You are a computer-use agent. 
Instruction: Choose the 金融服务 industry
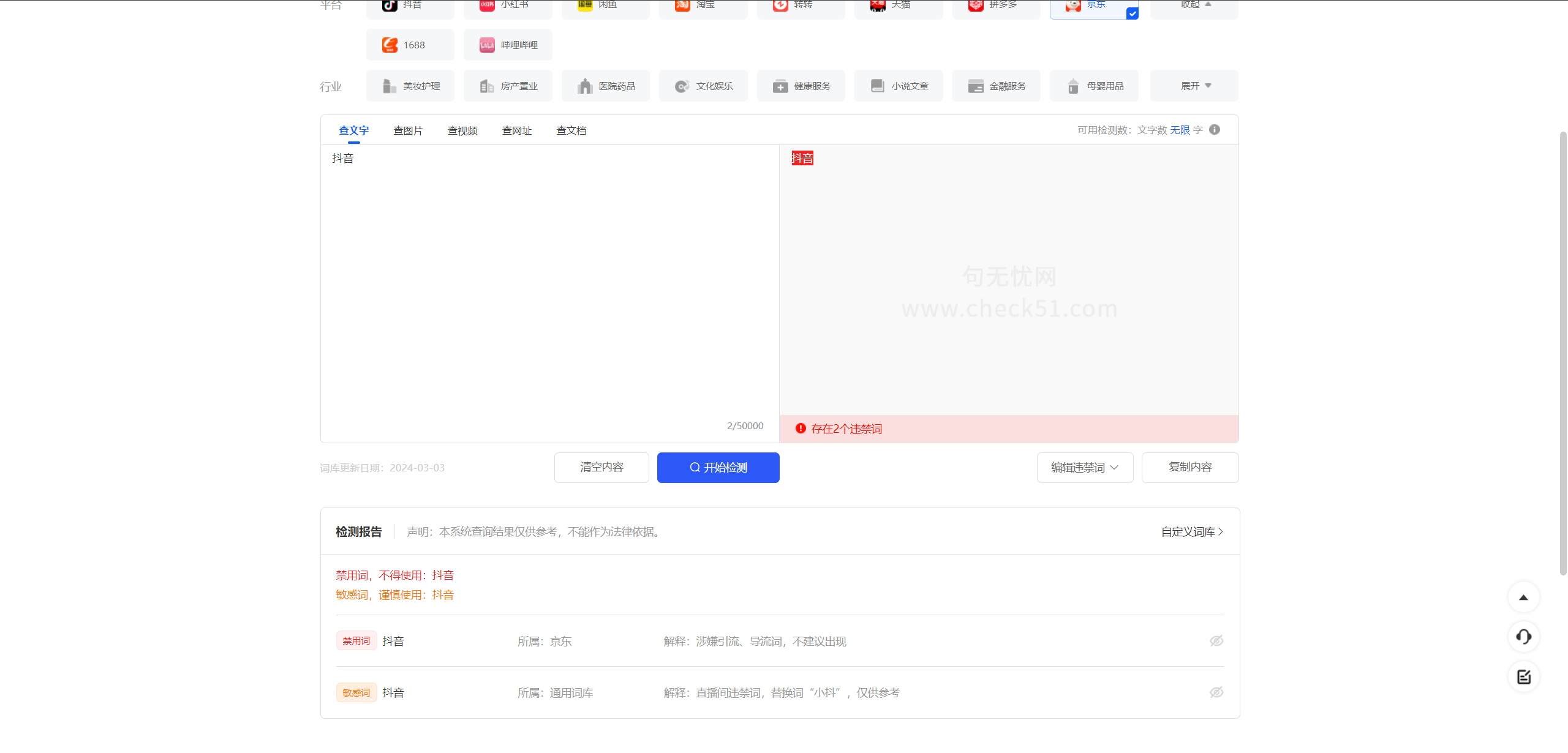(997, 86)
